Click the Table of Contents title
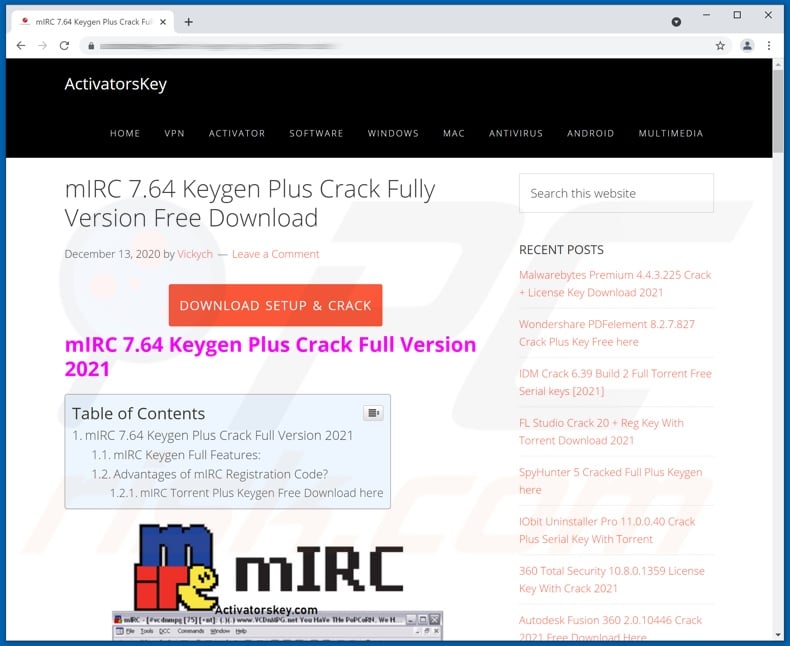790x646 pixels. click(x=138, y=413)
